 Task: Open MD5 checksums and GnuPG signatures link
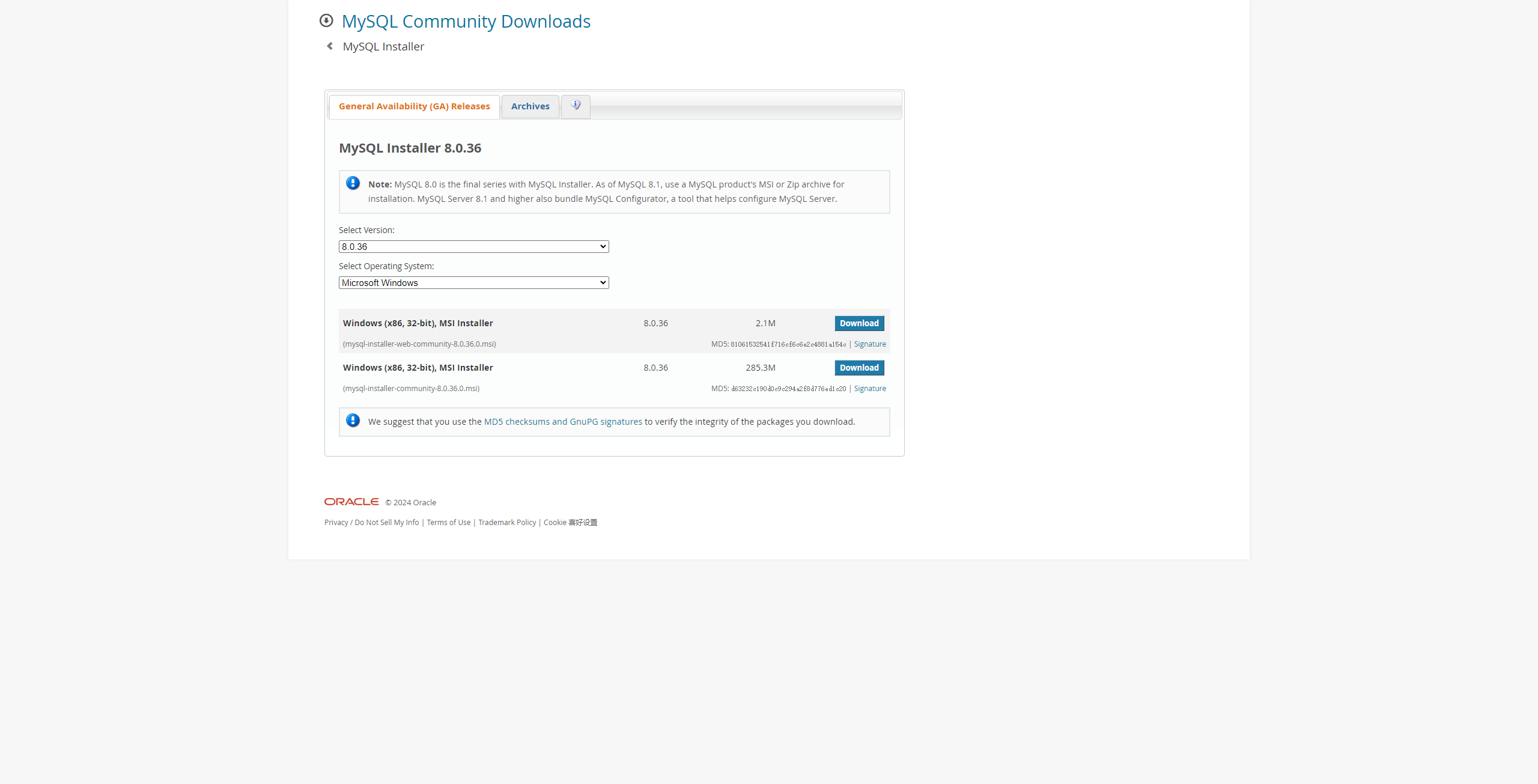[562, 422]
